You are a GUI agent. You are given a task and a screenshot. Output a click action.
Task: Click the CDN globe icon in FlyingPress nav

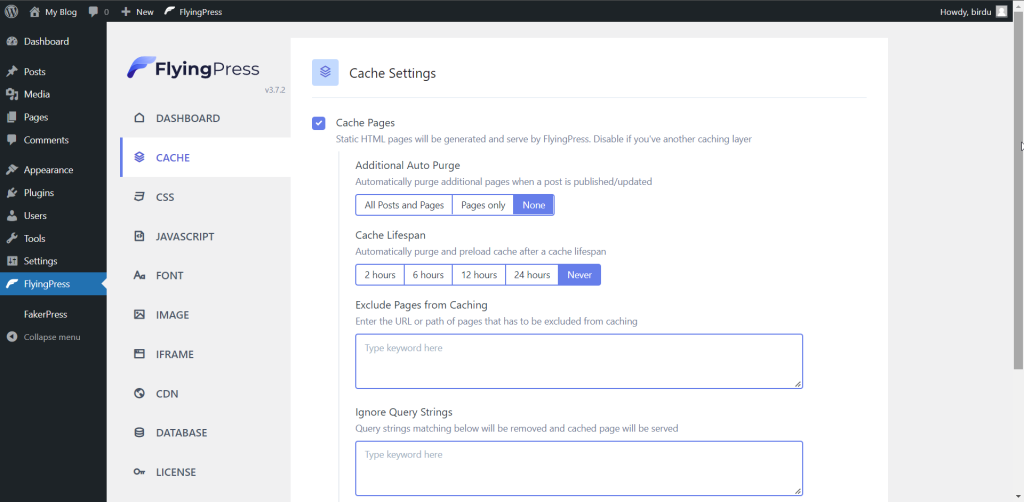[139, 394]
